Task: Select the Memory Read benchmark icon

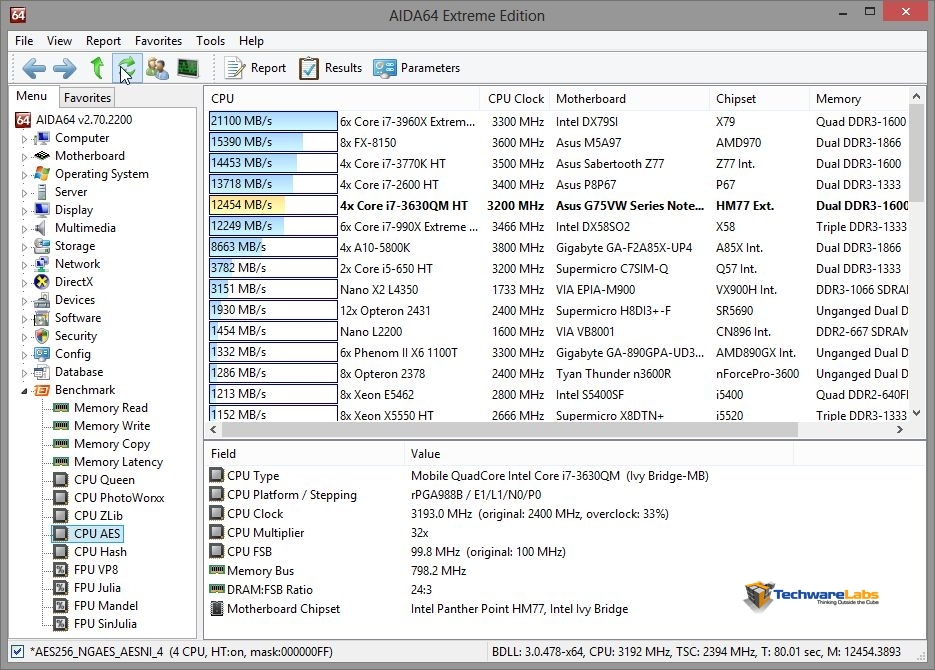Action: (x=61, y=408)
